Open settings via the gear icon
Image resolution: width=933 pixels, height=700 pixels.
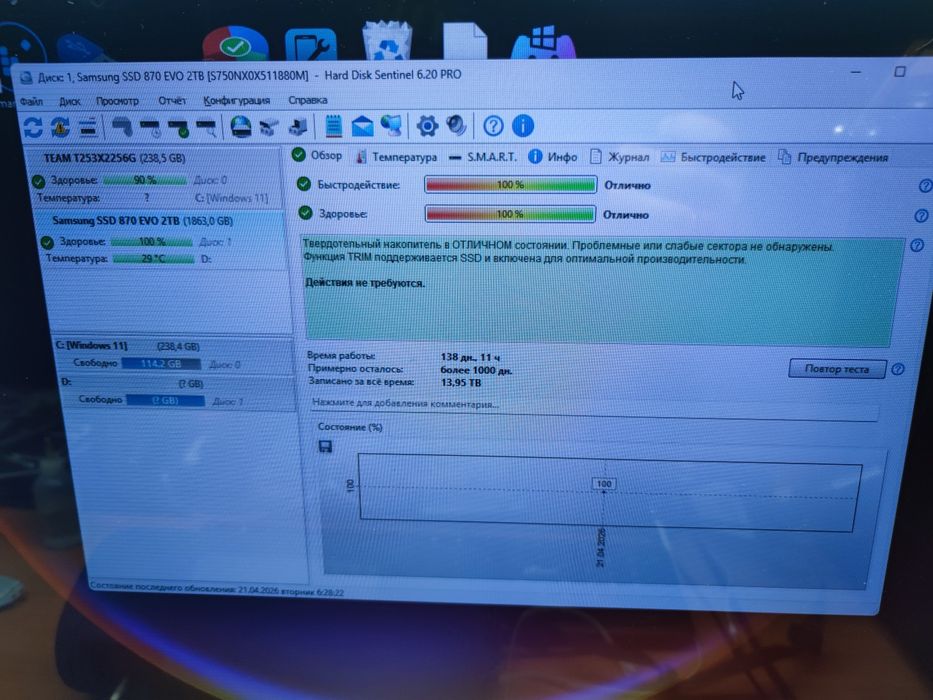coord(427,126)
